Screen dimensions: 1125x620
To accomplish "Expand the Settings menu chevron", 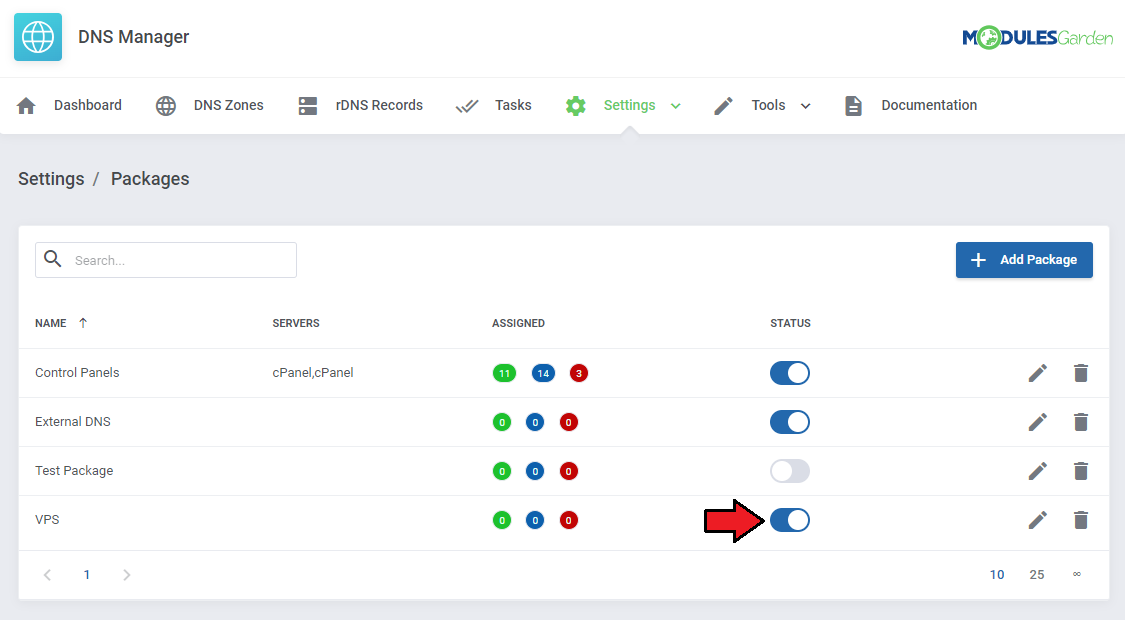I will pyautogui.click(x=675, y=106).
